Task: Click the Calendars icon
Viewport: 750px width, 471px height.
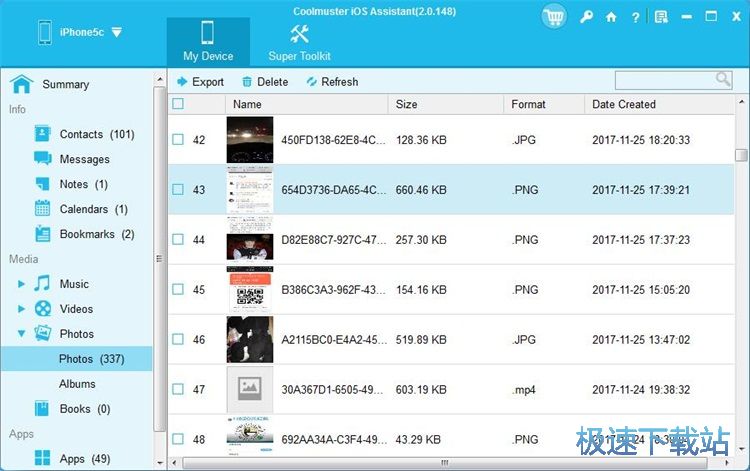Action: tap(43, 209)
